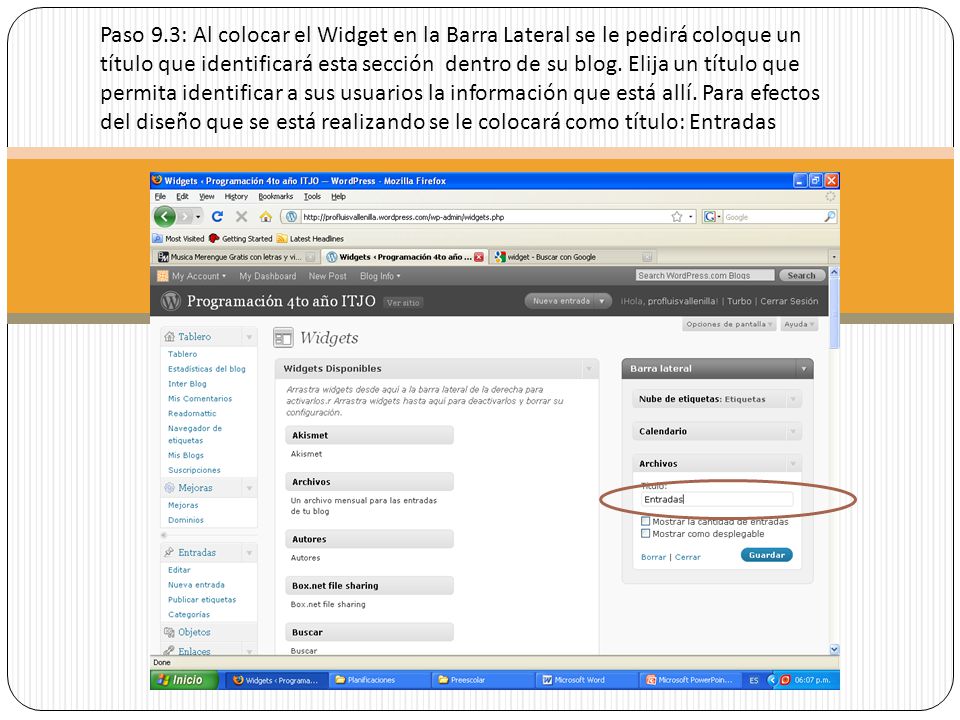Click the Firefox forward arrow button
This screenshot has width=960, height=720.
coord(187,216)
